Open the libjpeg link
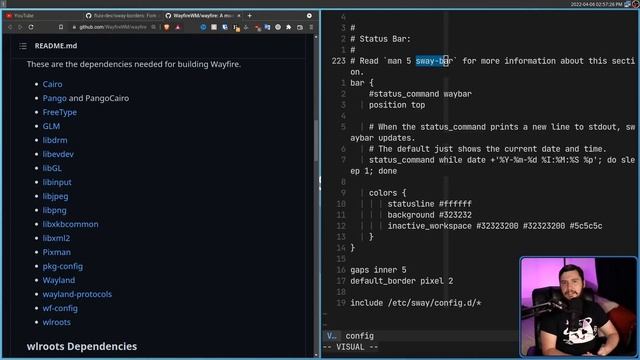 [x=55, y=196]
